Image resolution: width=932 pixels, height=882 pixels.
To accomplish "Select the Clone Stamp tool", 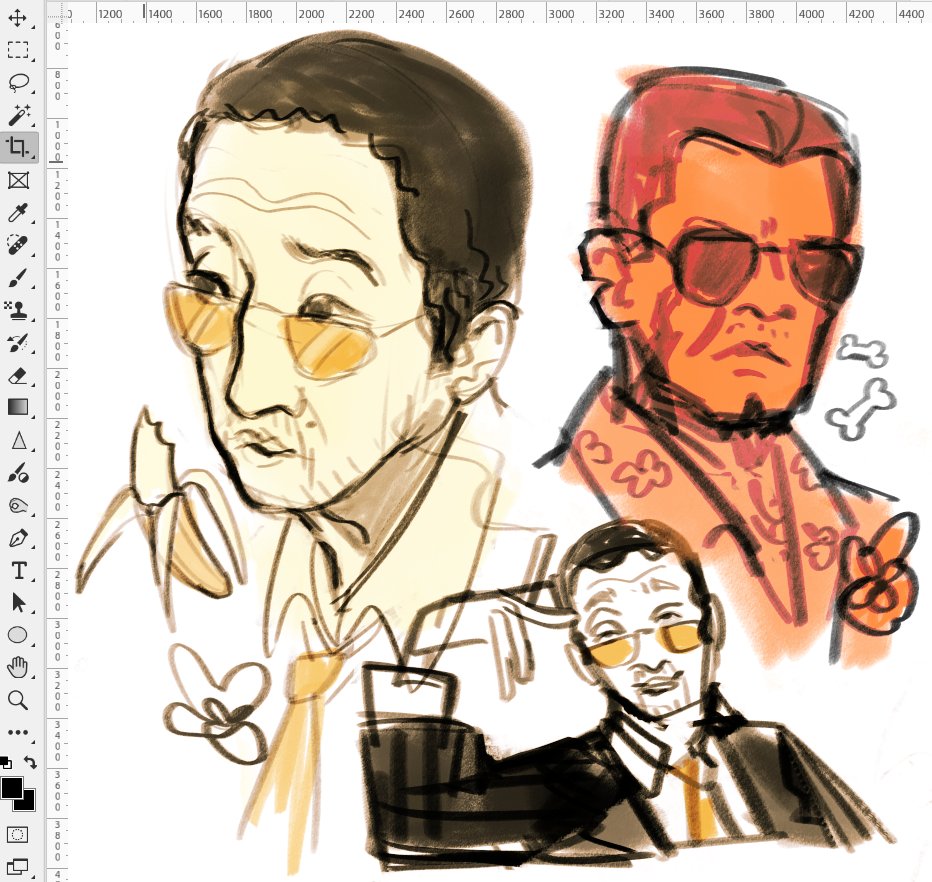I will point(18,310).
